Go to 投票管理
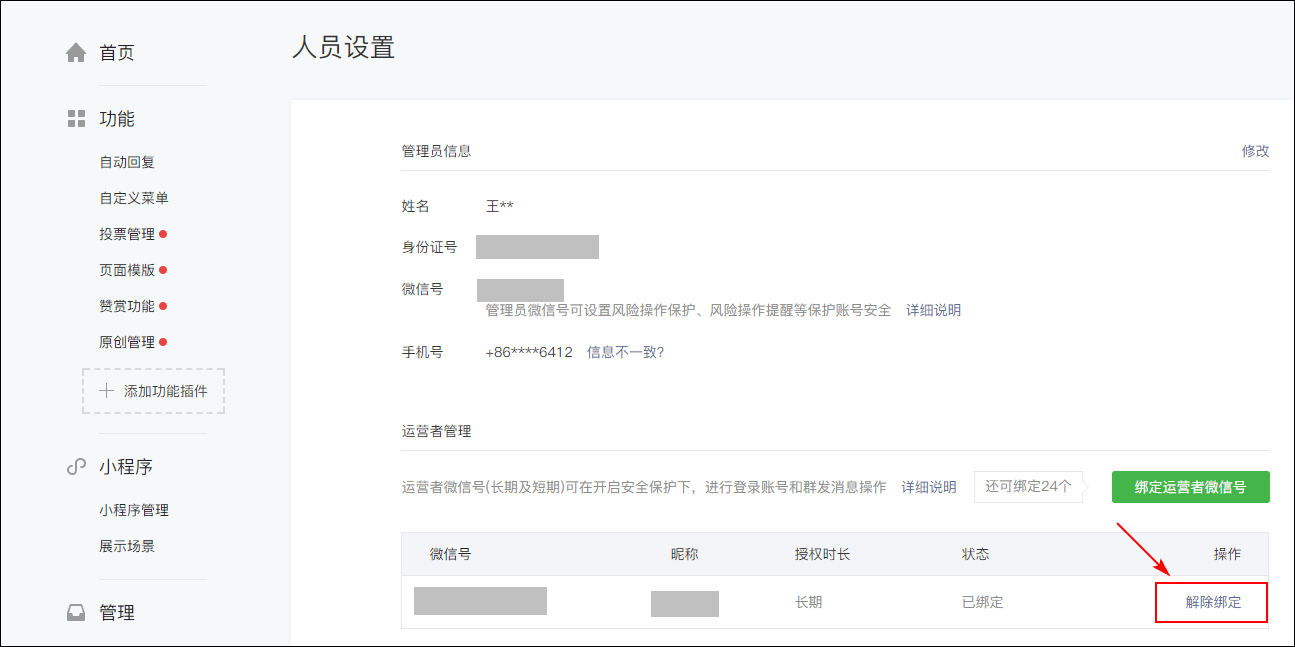1295x647 pixels. (x=127, y=234)
